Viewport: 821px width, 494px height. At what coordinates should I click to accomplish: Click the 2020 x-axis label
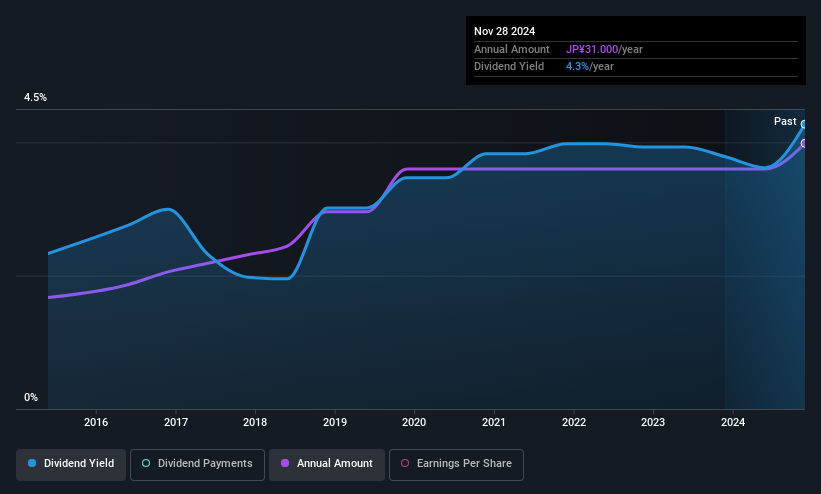coord(414,422)
